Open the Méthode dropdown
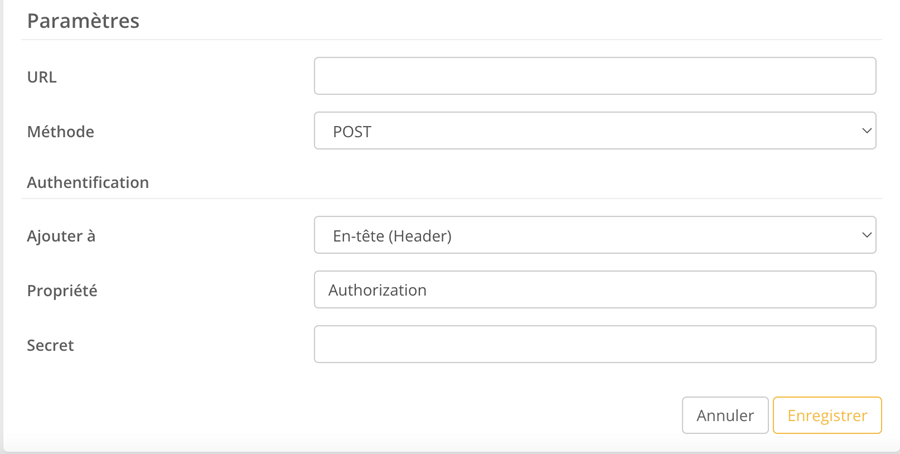The image size is (900, 454). 594,131
